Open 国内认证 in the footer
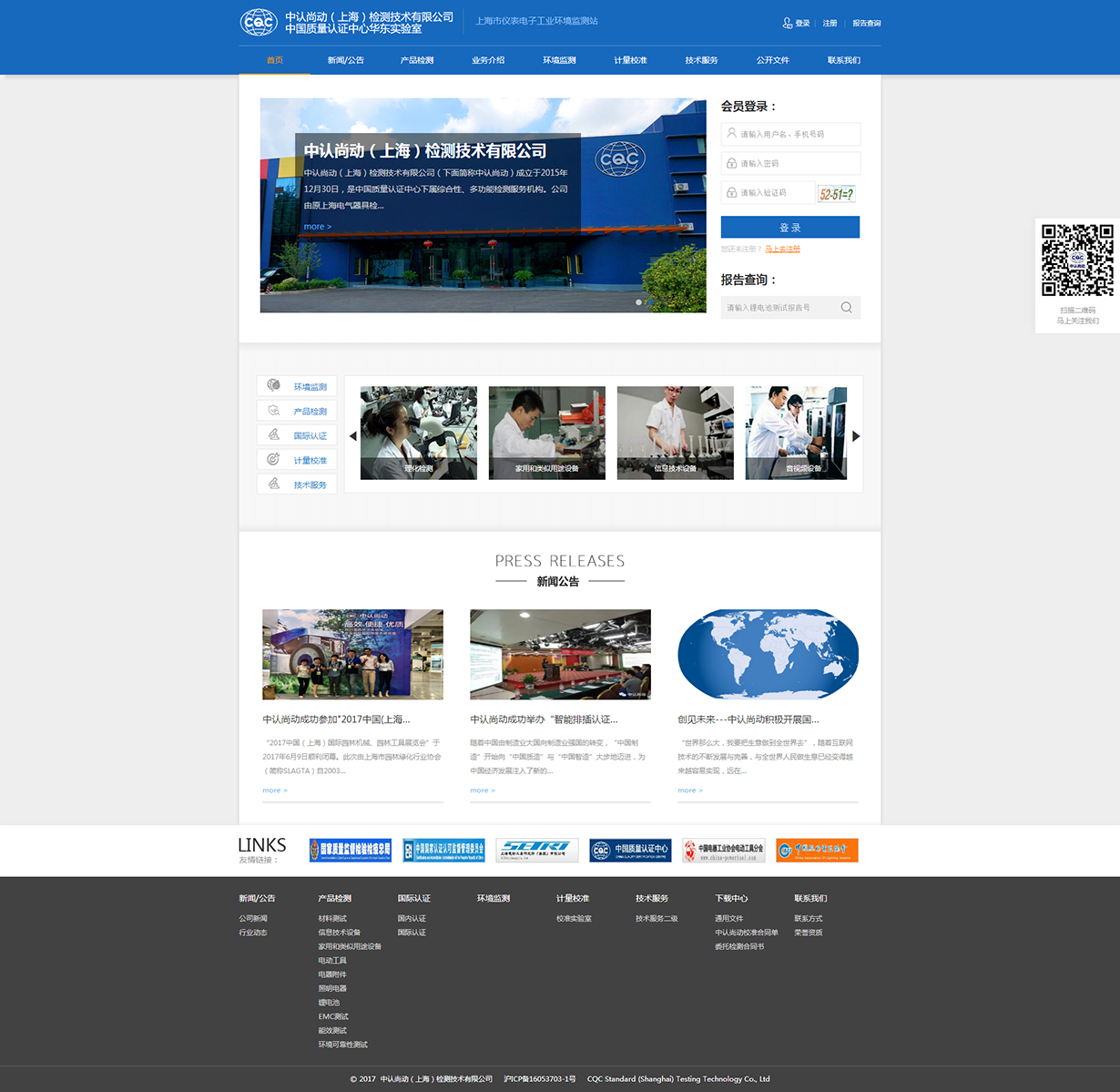This screenshot has height=1092, width=1120. tap(412, 919)
